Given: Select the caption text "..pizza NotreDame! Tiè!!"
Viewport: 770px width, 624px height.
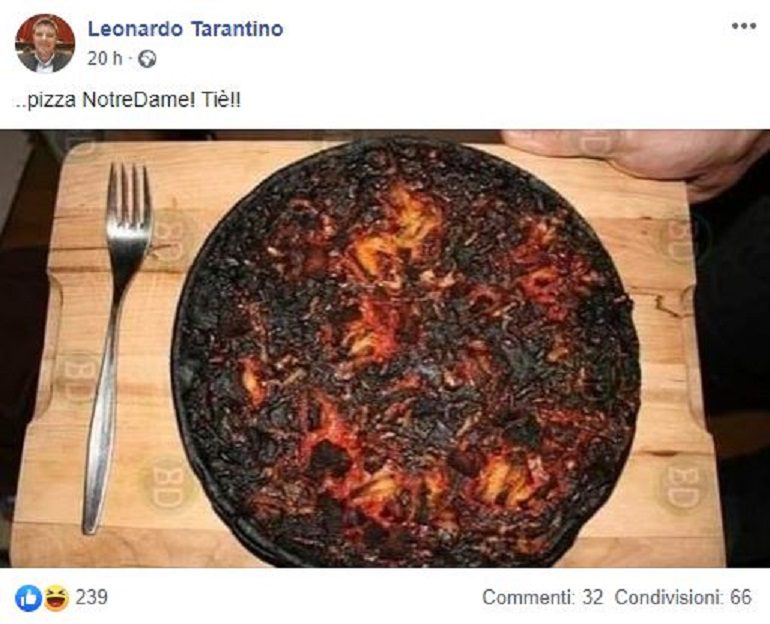Looking at the screenshot, I should point(128,101).
